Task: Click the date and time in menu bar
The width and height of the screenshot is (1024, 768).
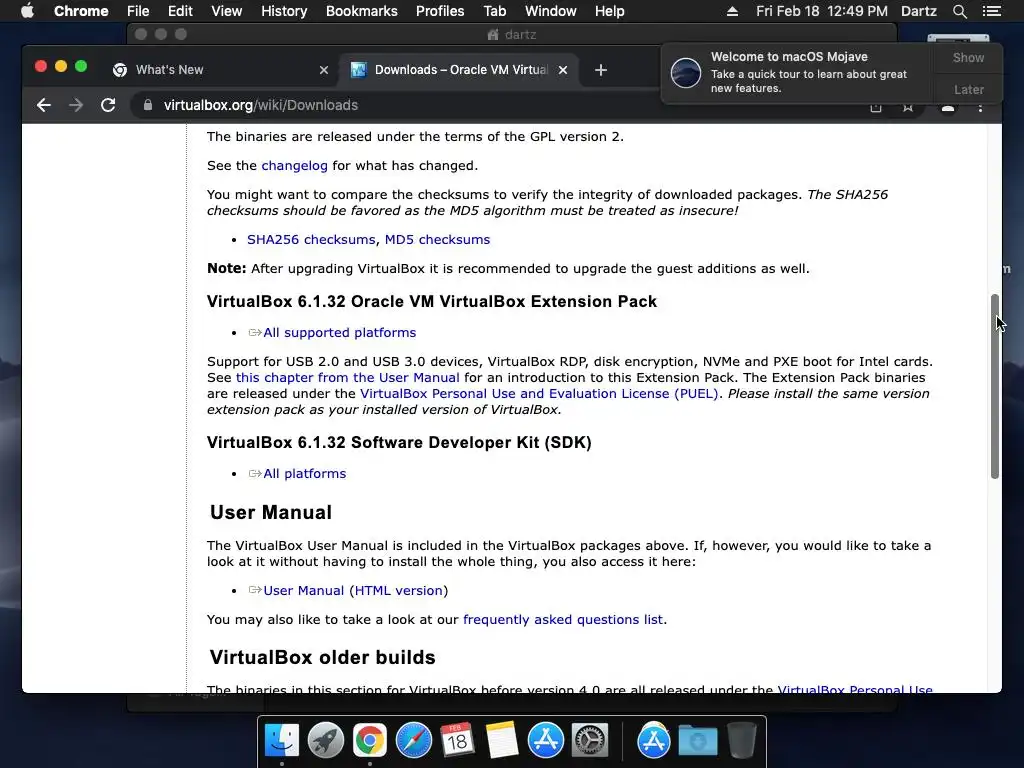Action: tap(822, 11)
